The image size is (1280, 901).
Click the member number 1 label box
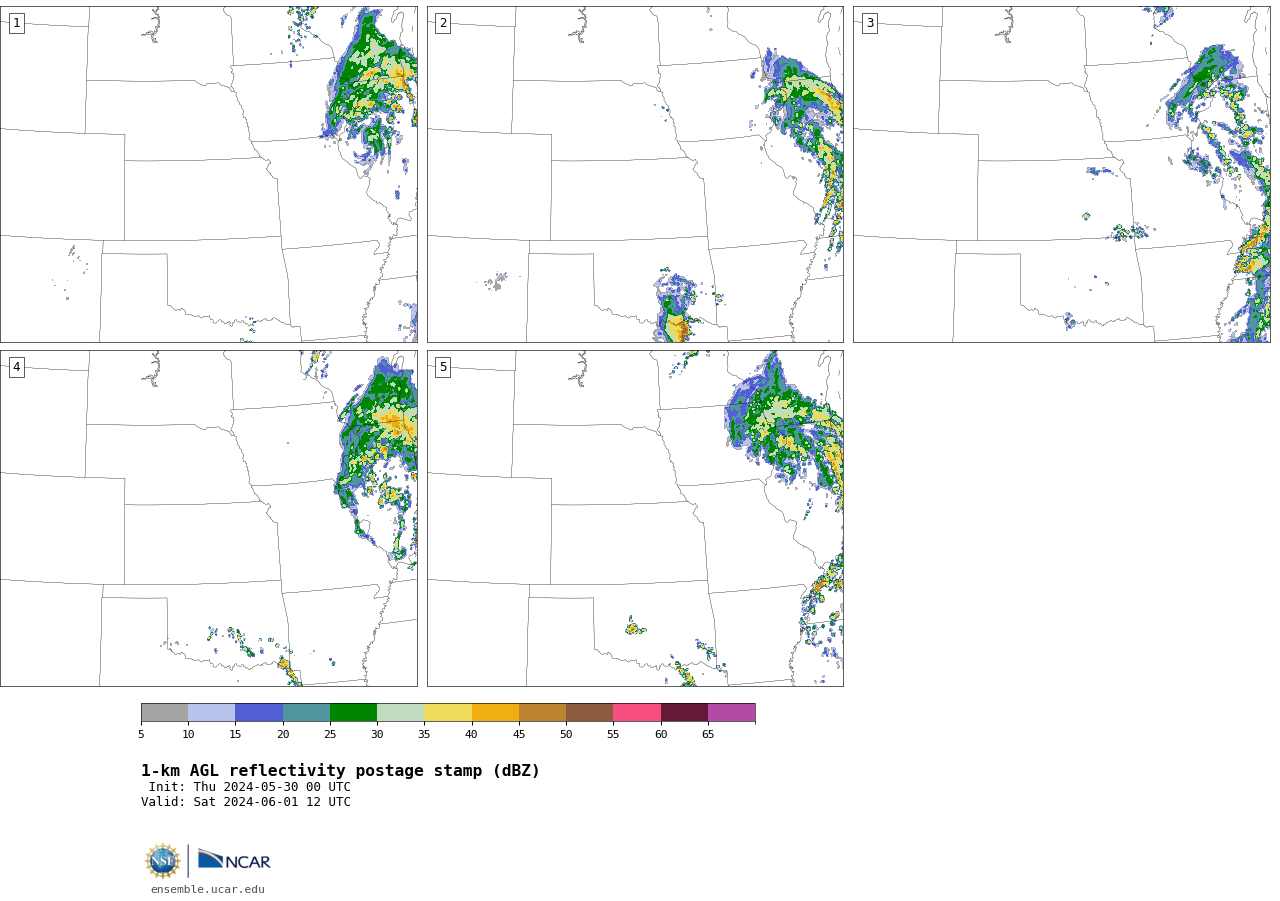[16, 23]
